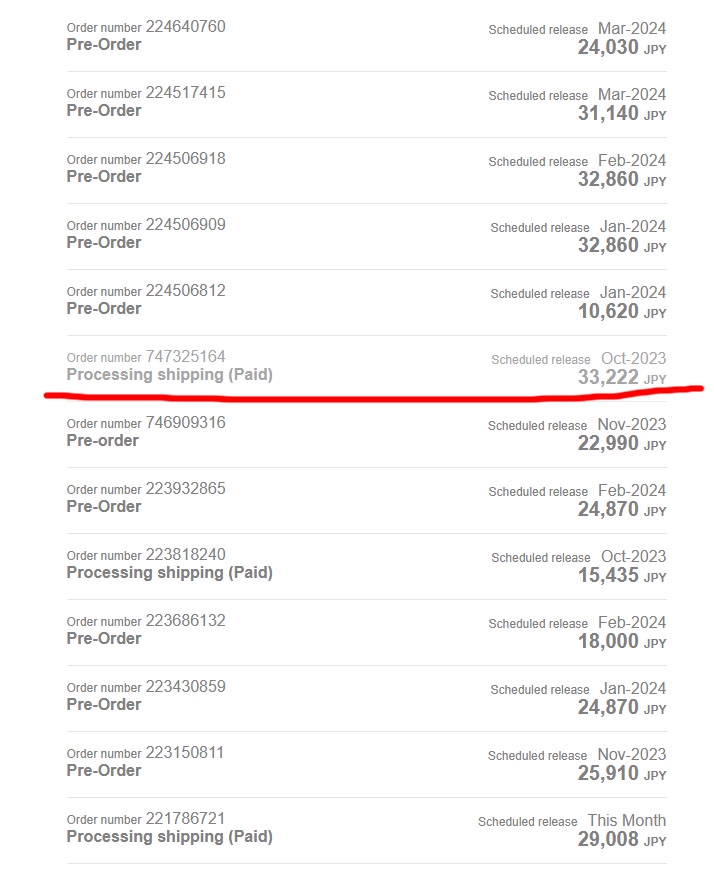
Task: Open paid order number 747325164
Action: click(186, 356)
